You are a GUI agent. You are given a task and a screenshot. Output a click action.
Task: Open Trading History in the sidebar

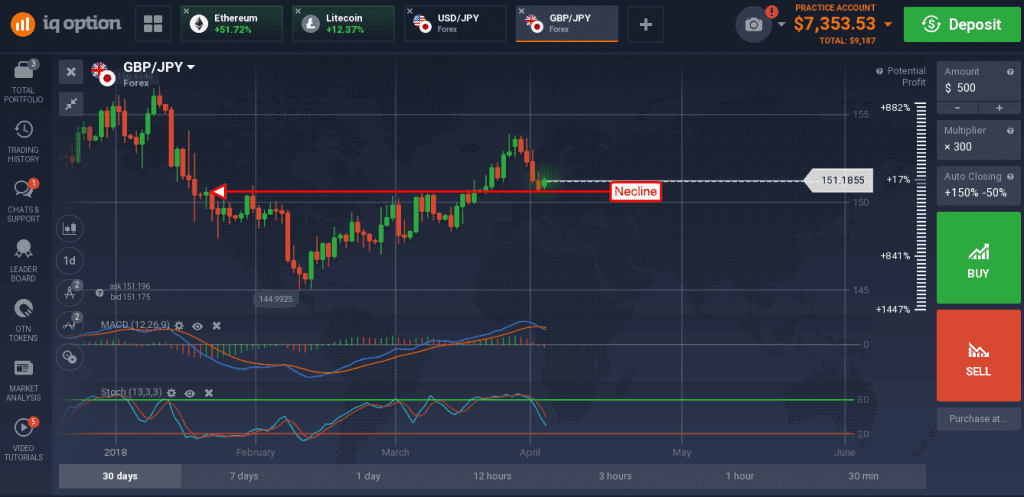click(x=24, y=140)
